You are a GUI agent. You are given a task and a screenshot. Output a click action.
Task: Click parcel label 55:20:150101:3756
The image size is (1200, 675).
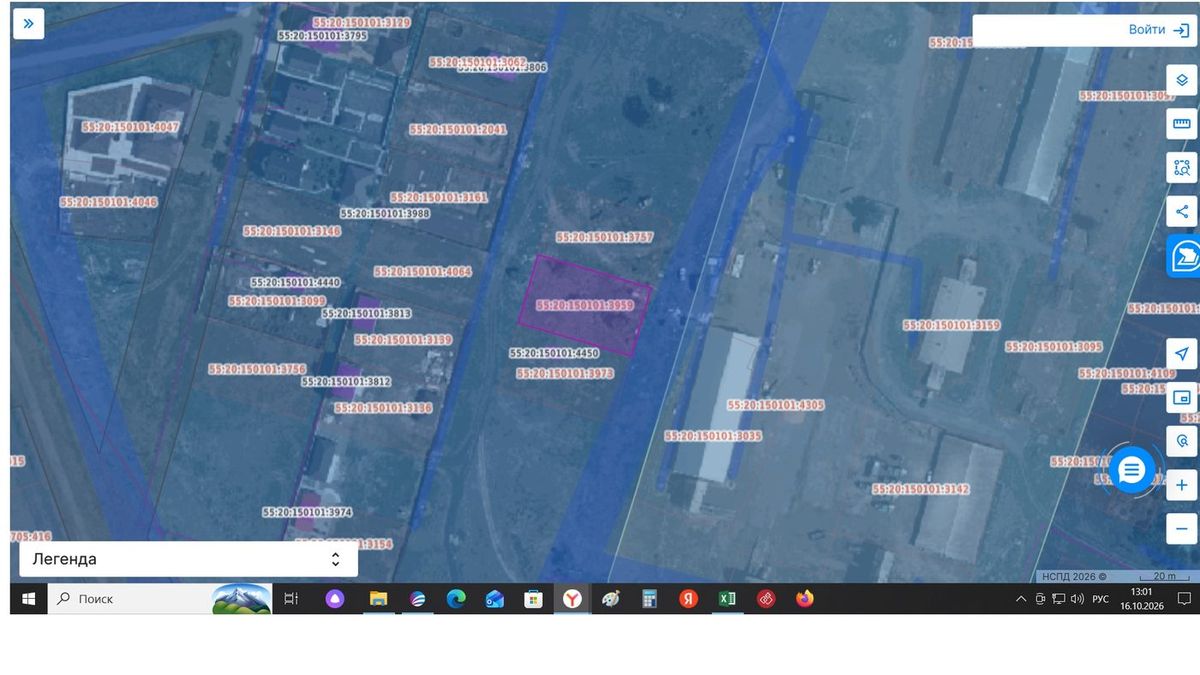click(258, 369)
